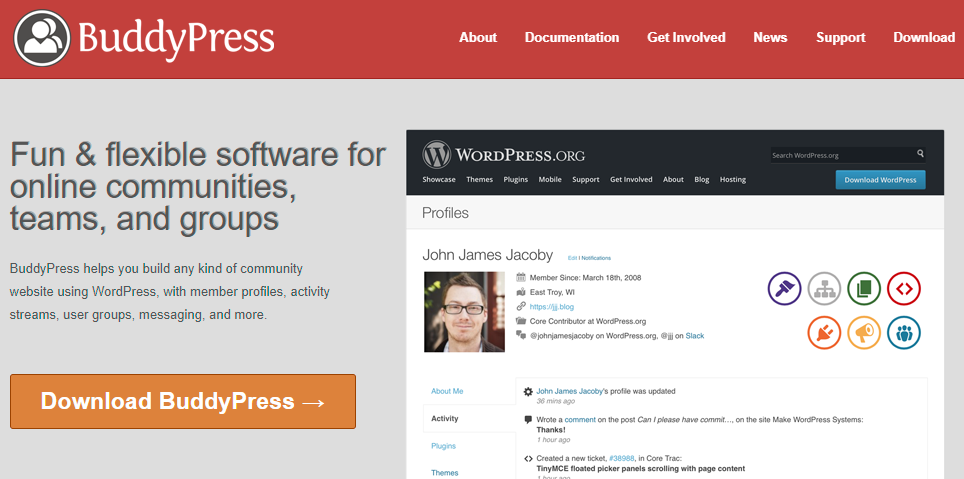This screenshot has width=964, height=479.
Task: Click the calendar icon by Member Since
Action: pyautogui.click(x=521, y=277)
